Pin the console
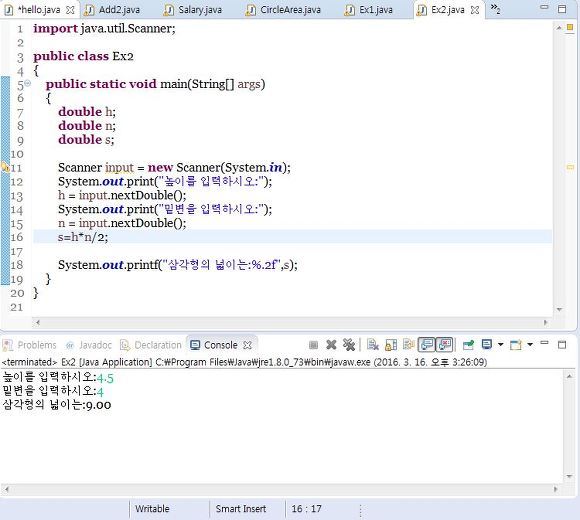The image size is (580, 520). (468, 345)
